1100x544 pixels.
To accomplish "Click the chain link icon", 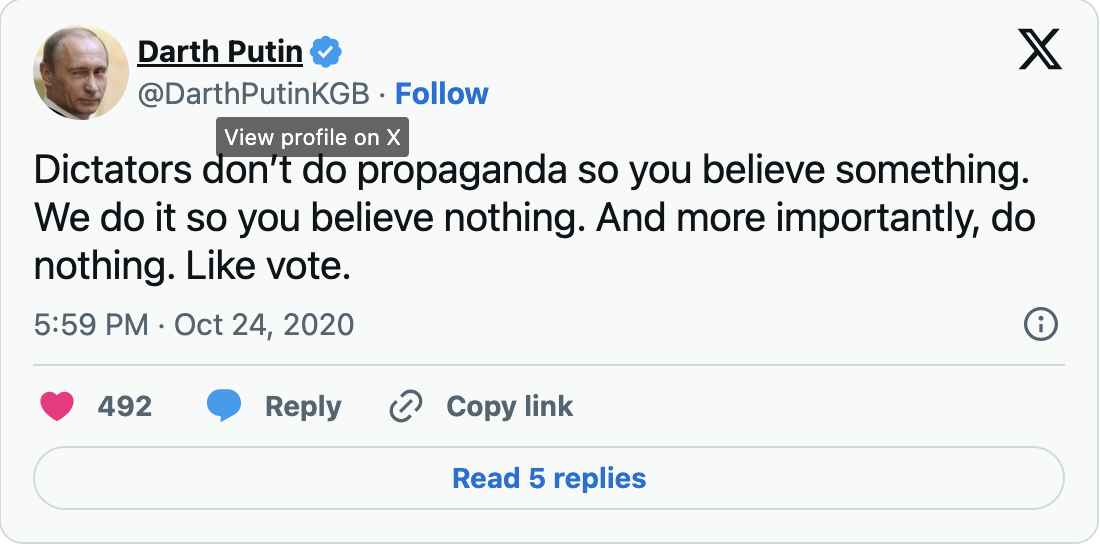I will 406,406.
